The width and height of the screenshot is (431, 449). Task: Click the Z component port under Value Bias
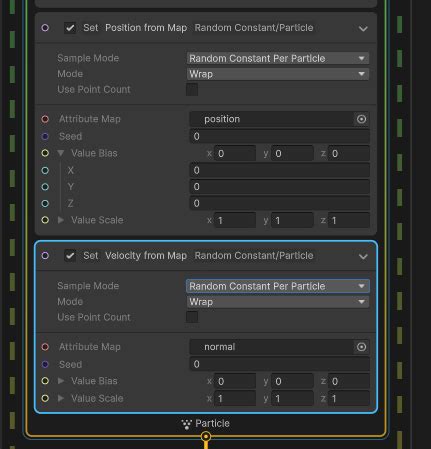(45, 203)
